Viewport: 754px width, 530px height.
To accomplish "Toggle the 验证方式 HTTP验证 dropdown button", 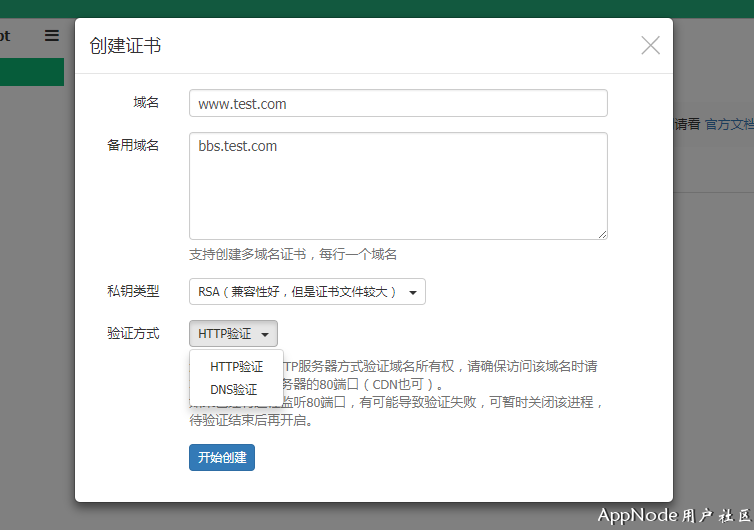I will [233, 334].
